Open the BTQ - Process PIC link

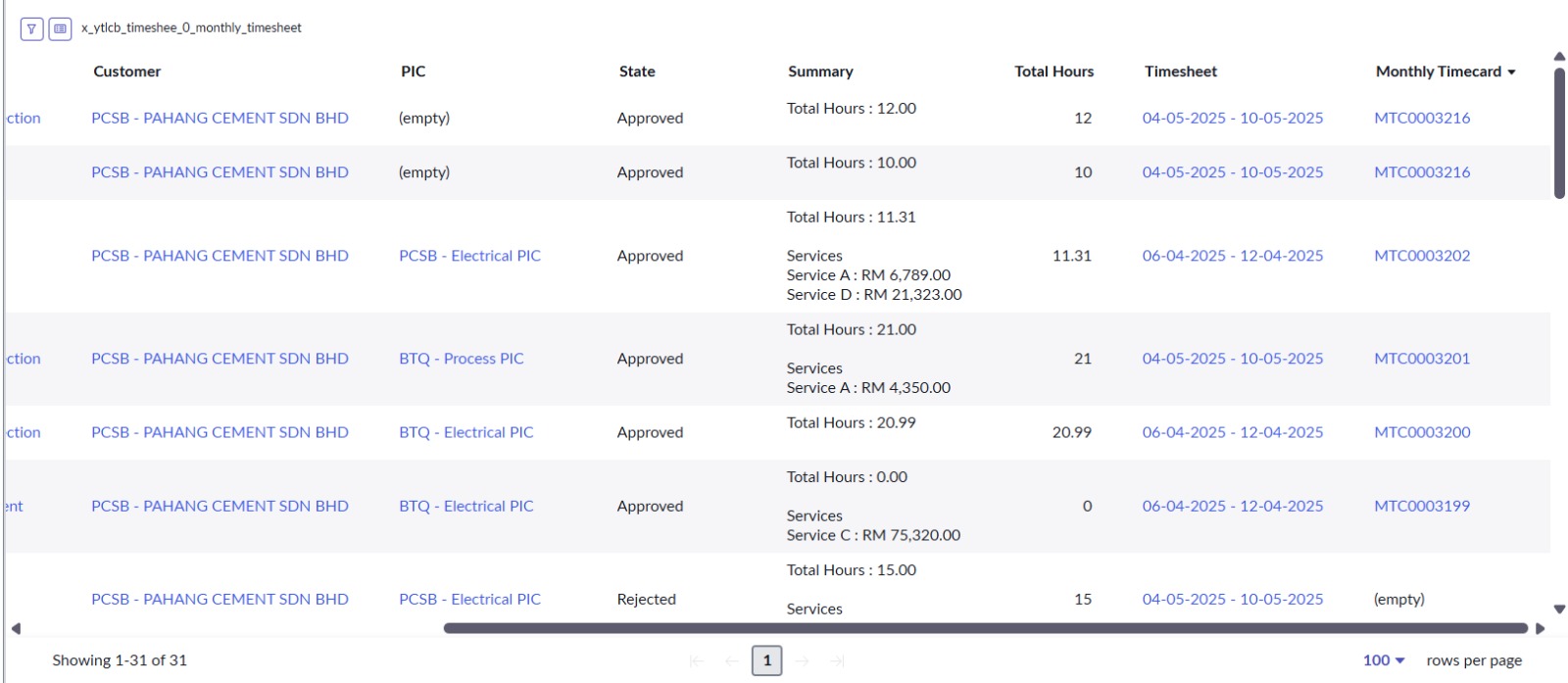coord(461,359)
